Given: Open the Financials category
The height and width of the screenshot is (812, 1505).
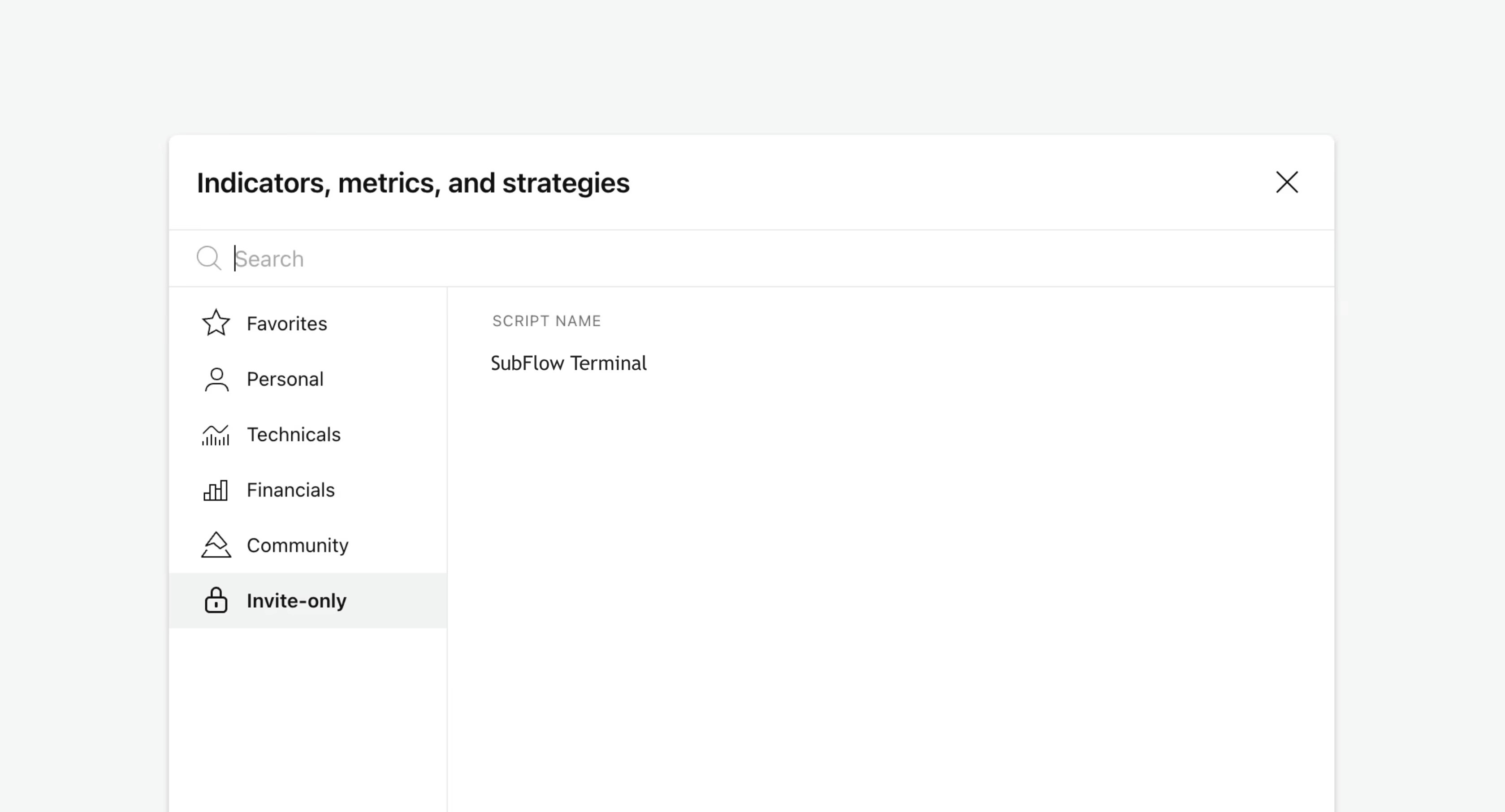Looking at the screenshot, I should coord(291,489).
